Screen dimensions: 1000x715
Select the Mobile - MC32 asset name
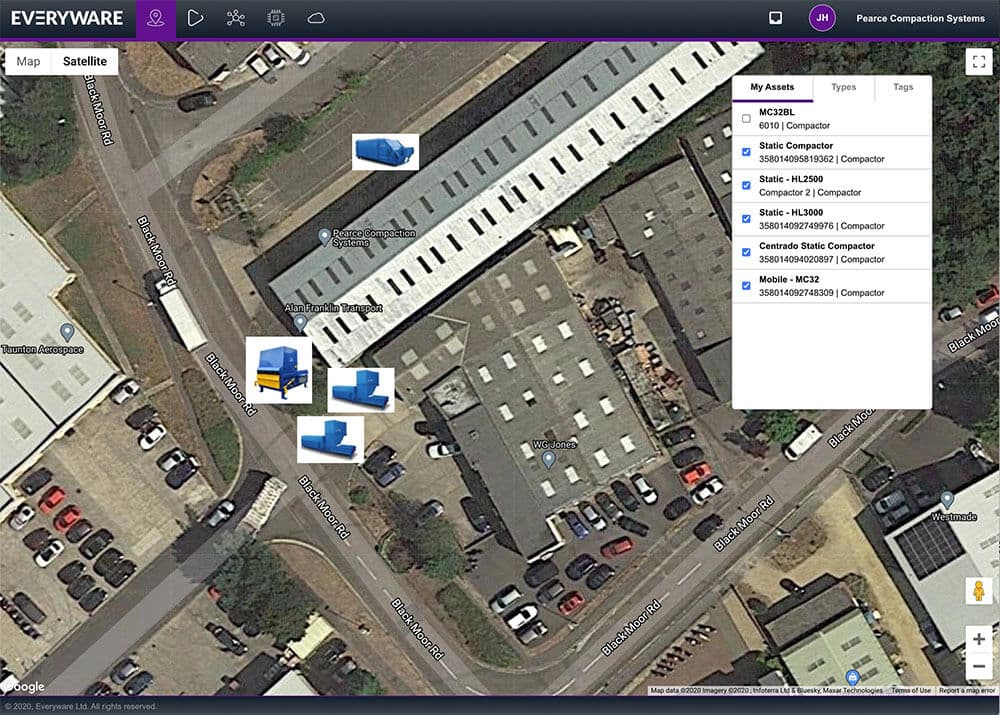[789, 279]
